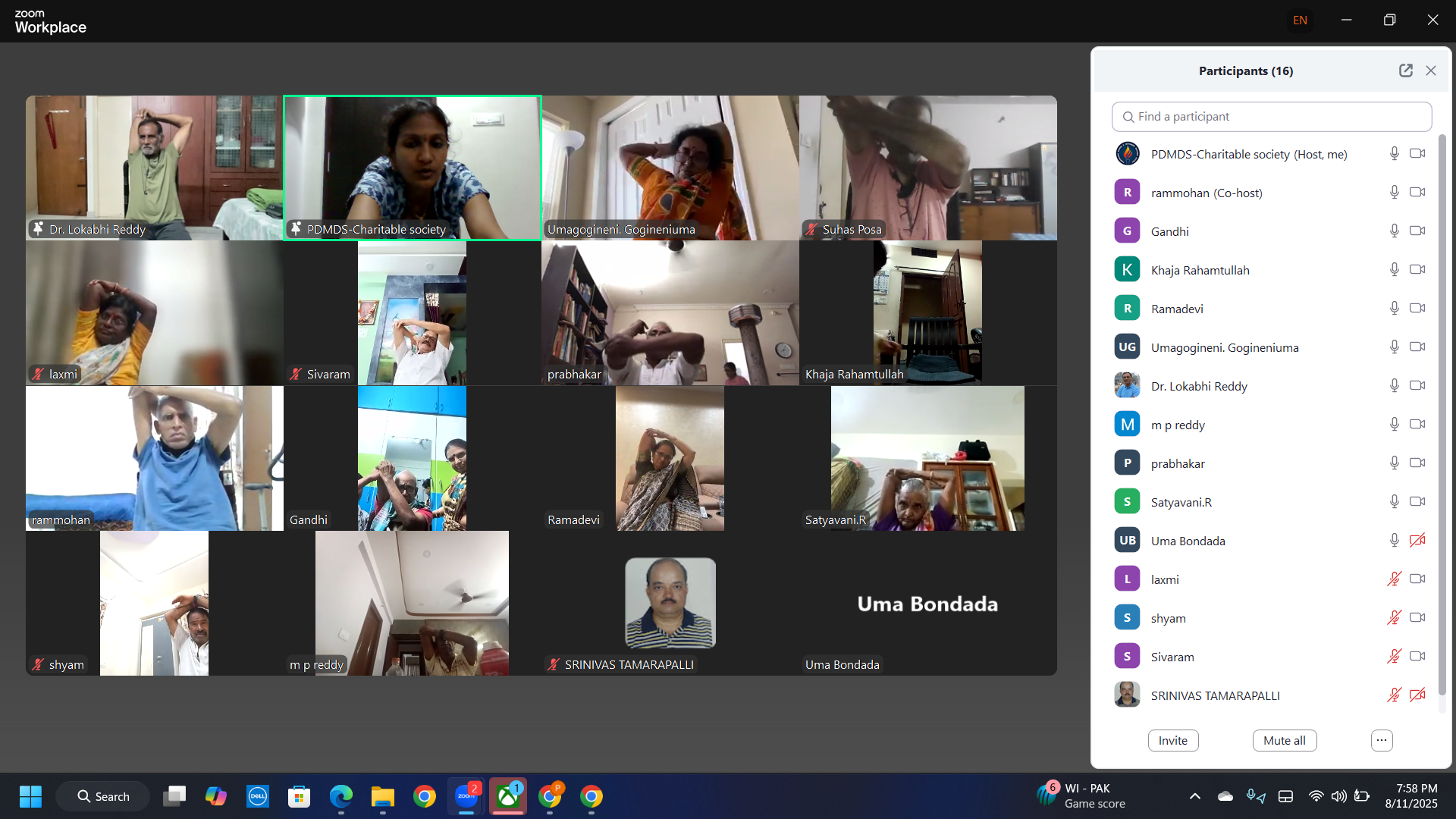The width and height of the screenshot is (1456, 819).
Task: Click m p reddy's camera icon
Action: point(1417,425)
